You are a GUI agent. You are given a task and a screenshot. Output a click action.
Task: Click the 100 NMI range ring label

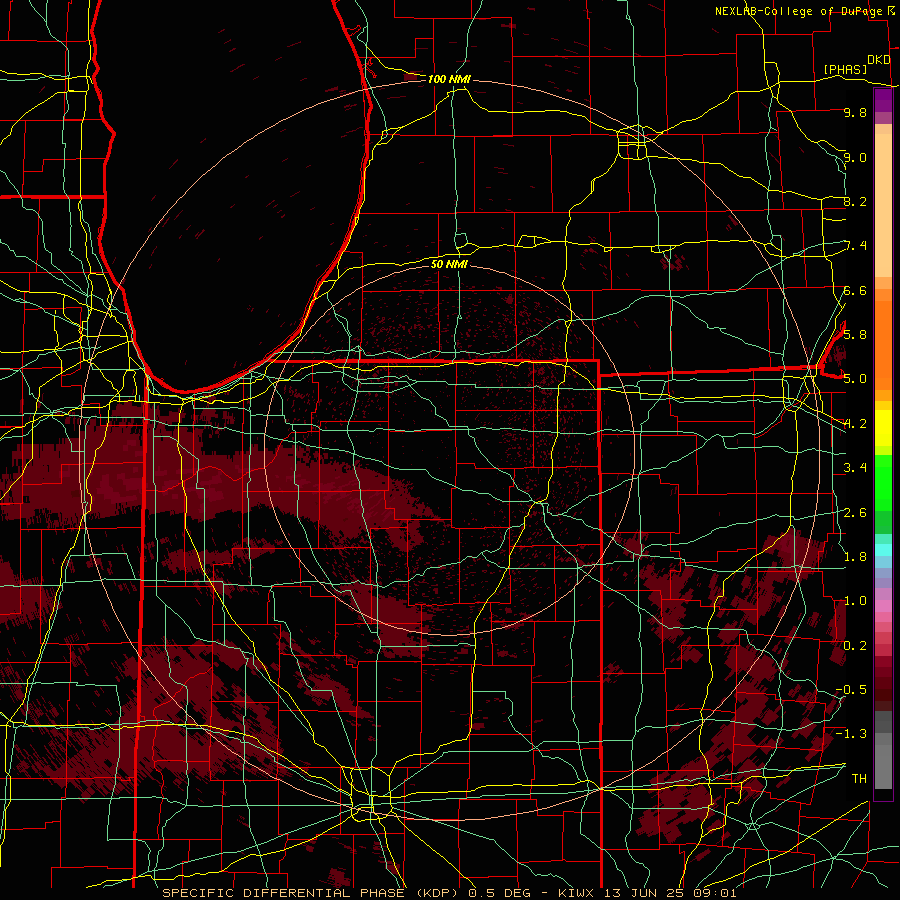pyautogui.click(x=449, y=79)
